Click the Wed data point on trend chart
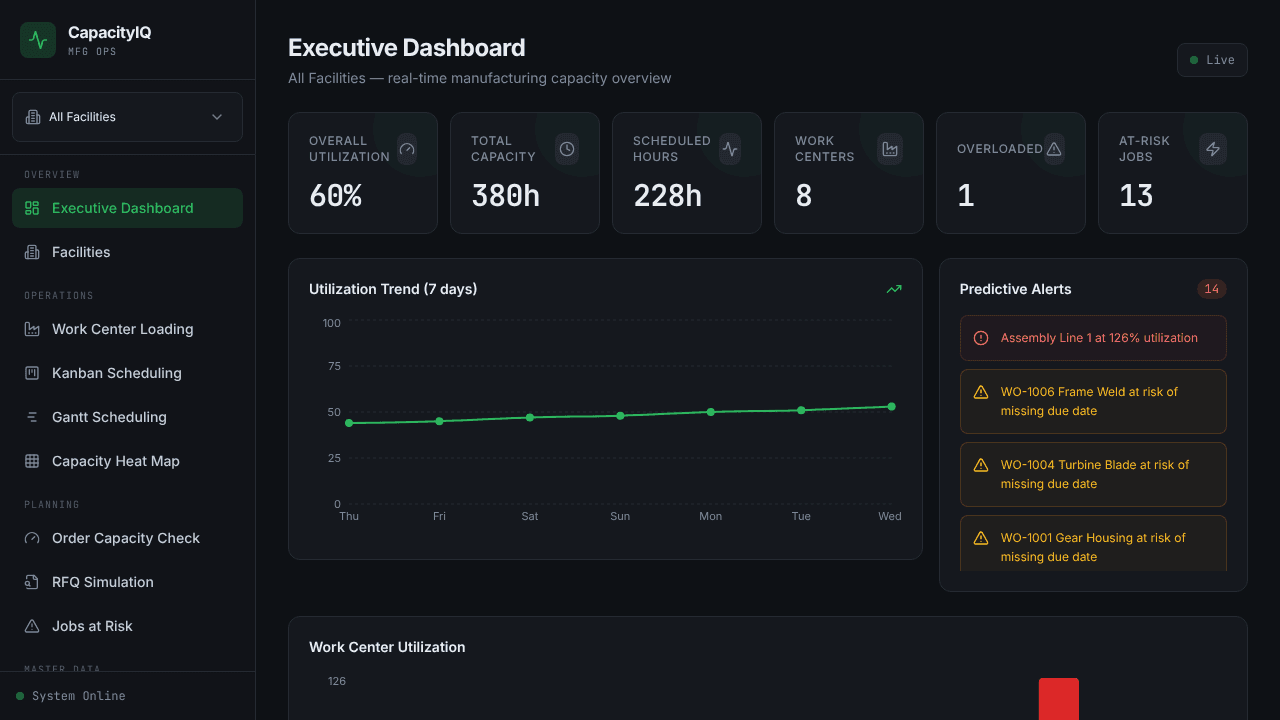This screenshot has height=720, width=1280. [891, 407]
